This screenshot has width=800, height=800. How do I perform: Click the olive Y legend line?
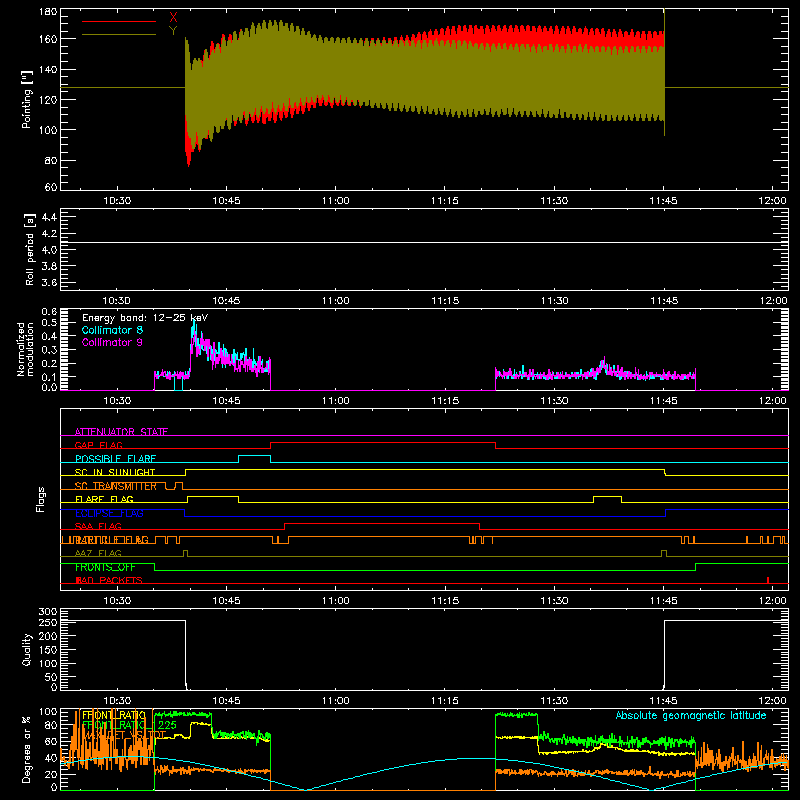tap(118, 34)
